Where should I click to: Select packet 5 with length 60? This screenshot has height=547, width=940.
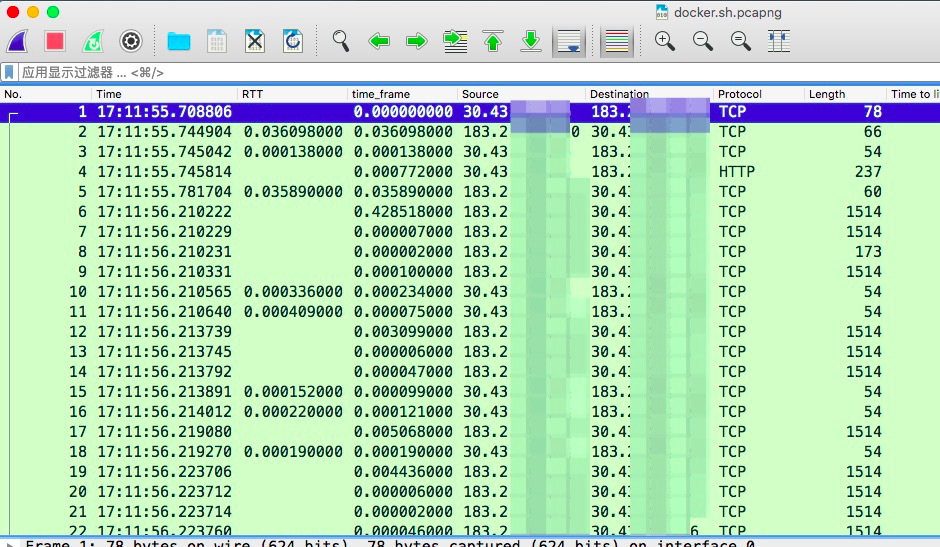[x=470, y=191]
